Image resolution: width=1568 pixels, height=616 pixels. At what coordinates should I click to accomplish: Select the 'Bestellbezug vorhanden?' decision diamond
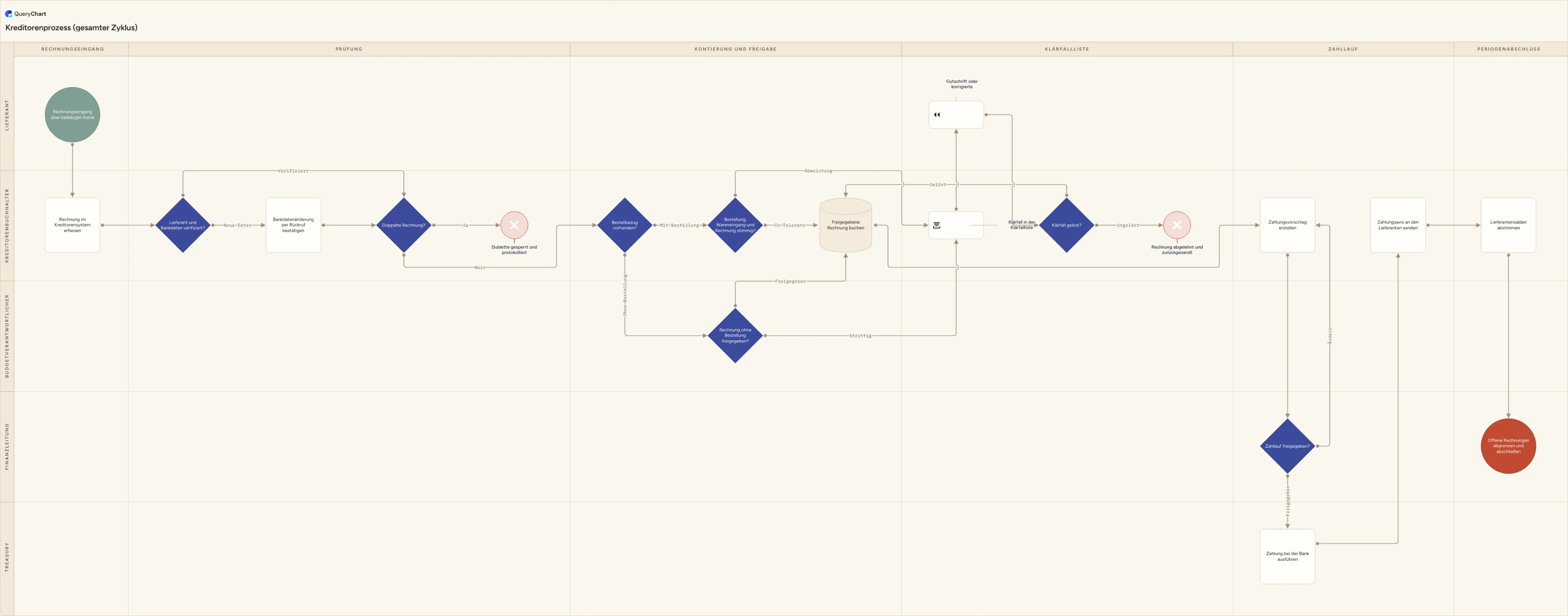point(624,225)
